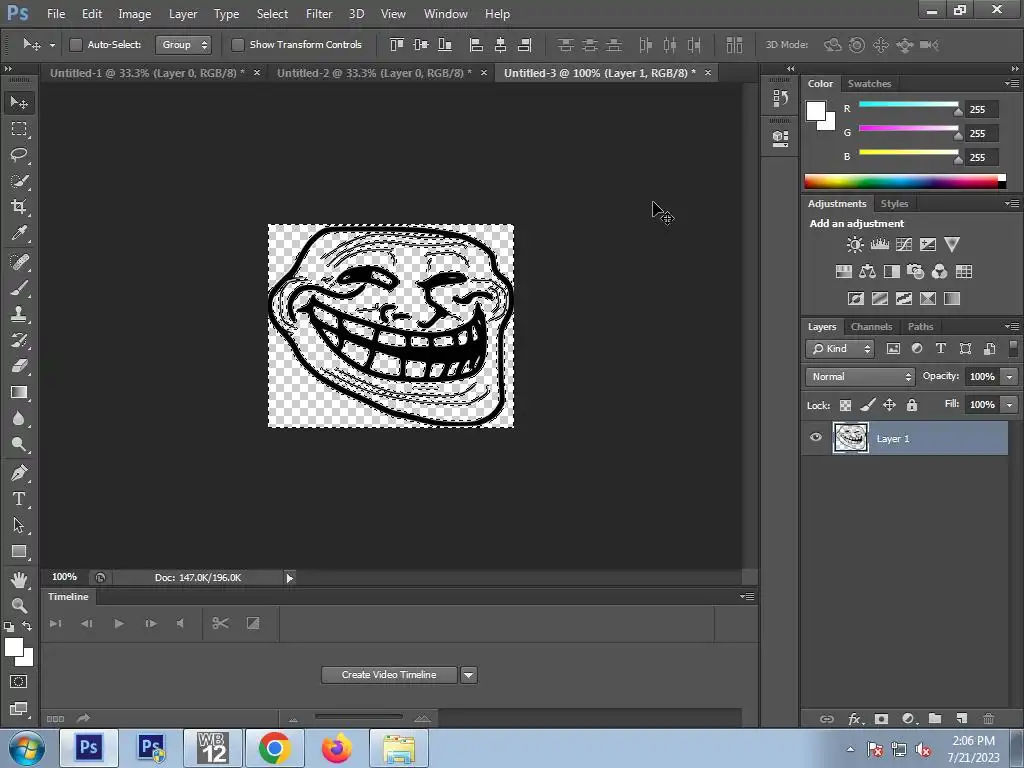Open the Fill slider dropdown
The height and width of the screenshot is (768, 1024).
(x=1010, y=405)
